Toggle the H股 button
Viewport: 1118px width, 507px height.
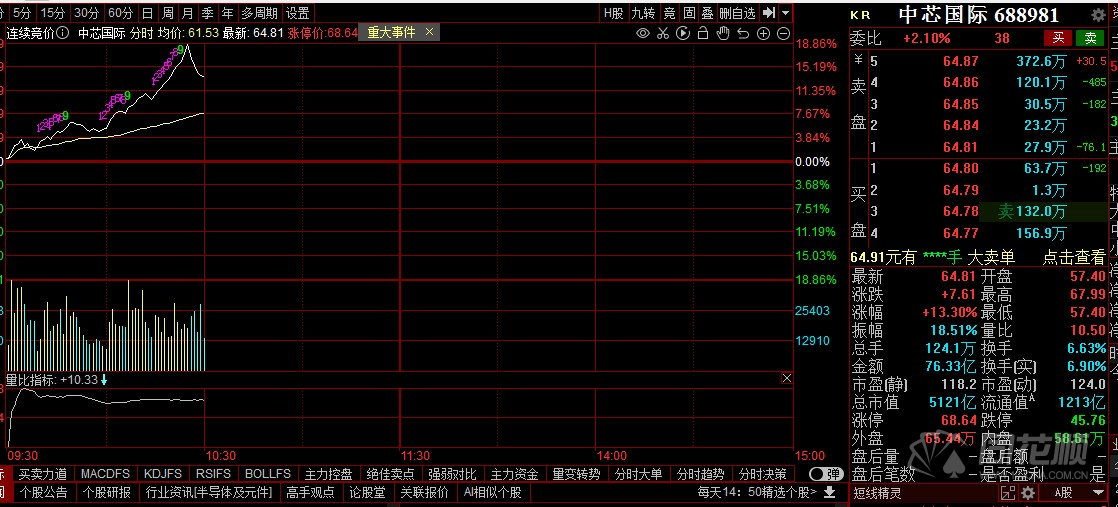[x=613, y=13]
